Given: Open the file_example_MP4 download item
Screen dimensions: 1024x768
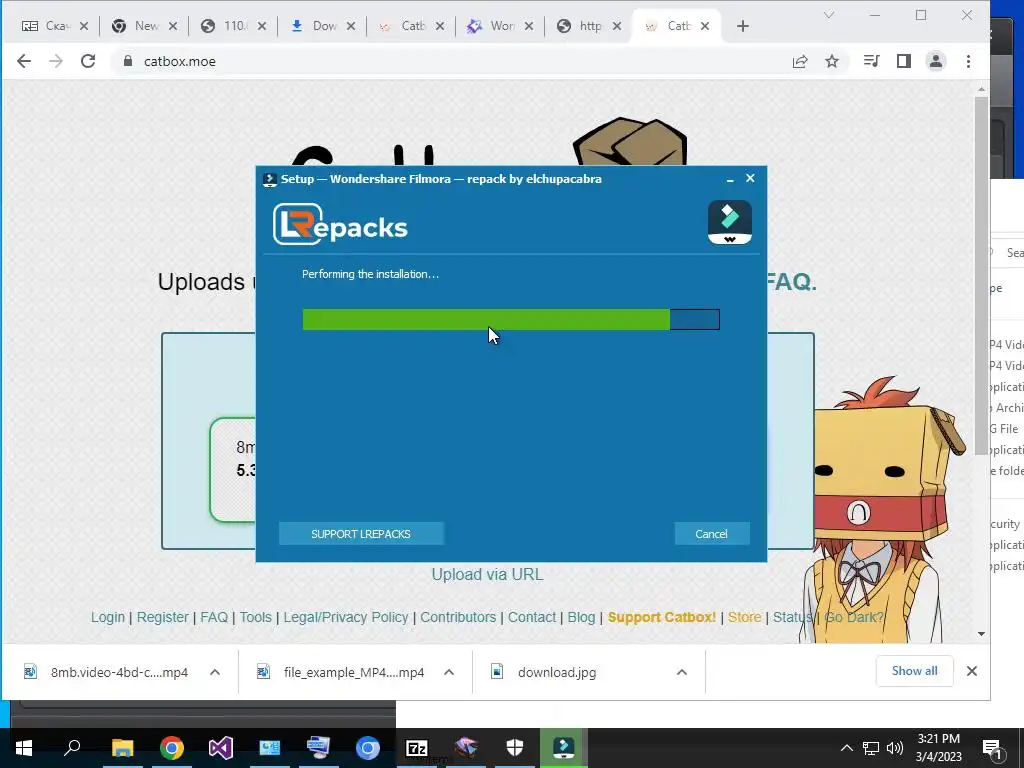Looking at the screenshot, I should tap(342, 672).
